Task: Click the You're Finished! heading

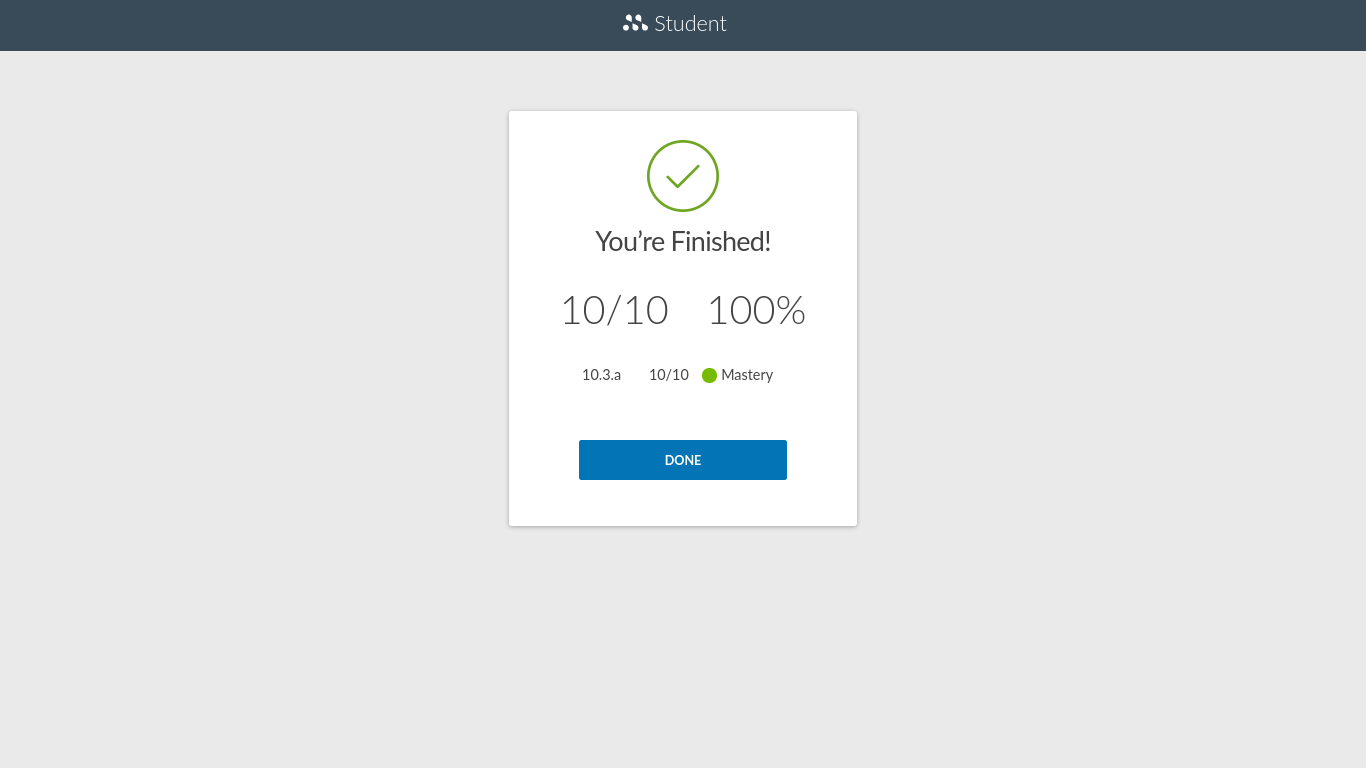Action: pos(683,241)
